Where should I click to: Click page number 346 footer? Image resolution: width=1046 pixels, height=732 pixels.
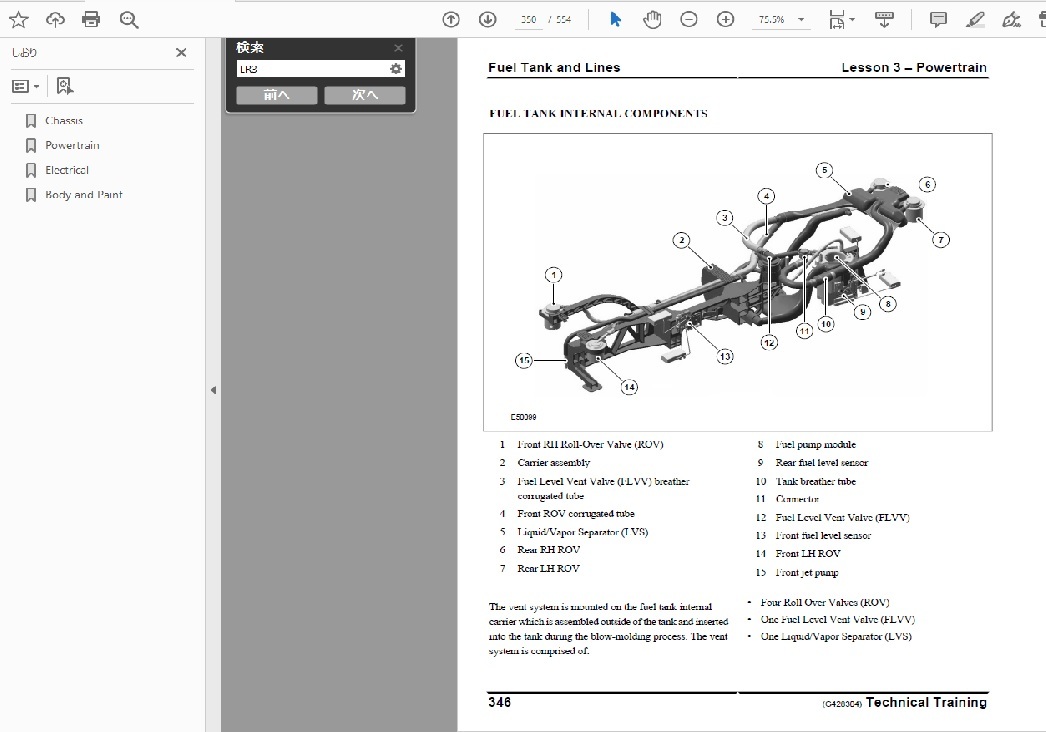click(500, 702)
